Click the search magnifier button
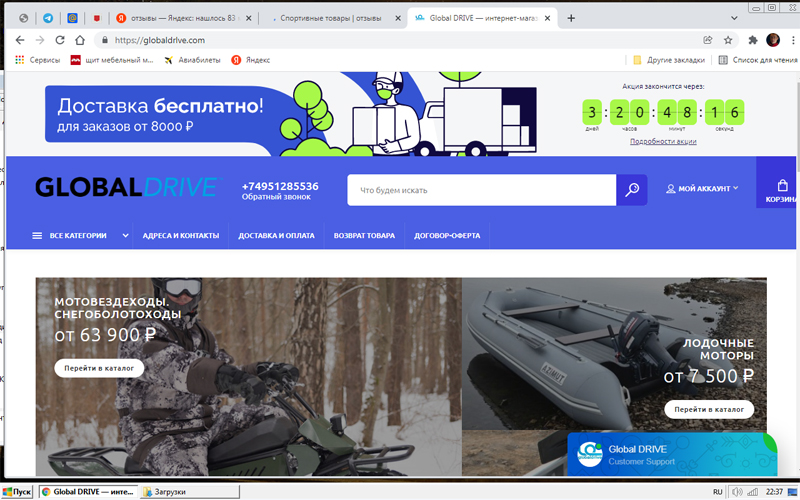Screen dimensions: 800x500 coord(632,190)
